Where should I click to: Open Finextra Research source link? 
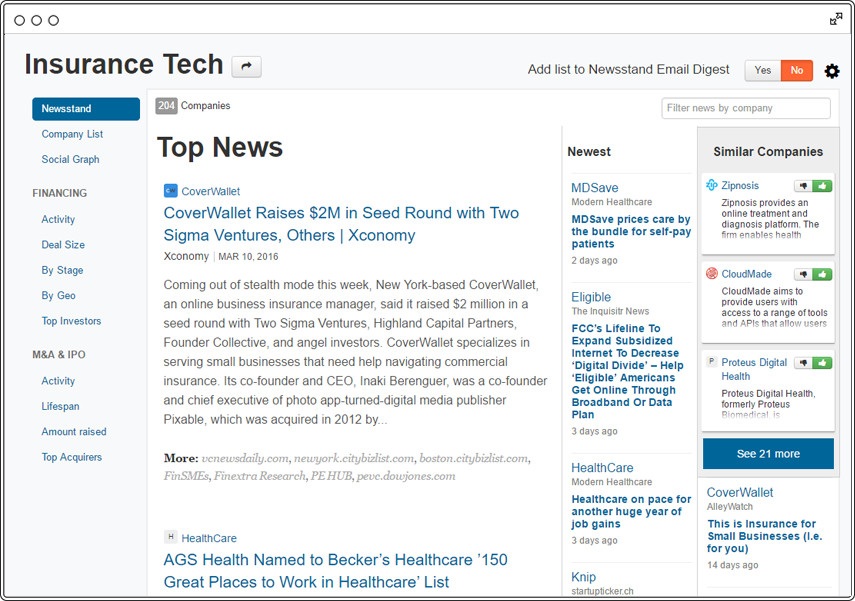click(x=260, y=476)
